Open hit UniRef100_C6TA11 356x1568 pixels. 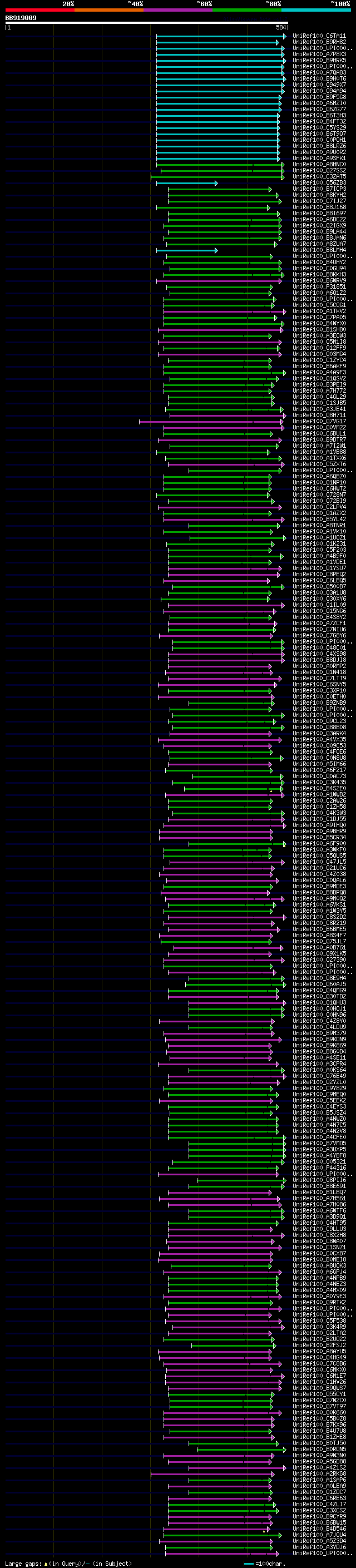tap(319, 36)
